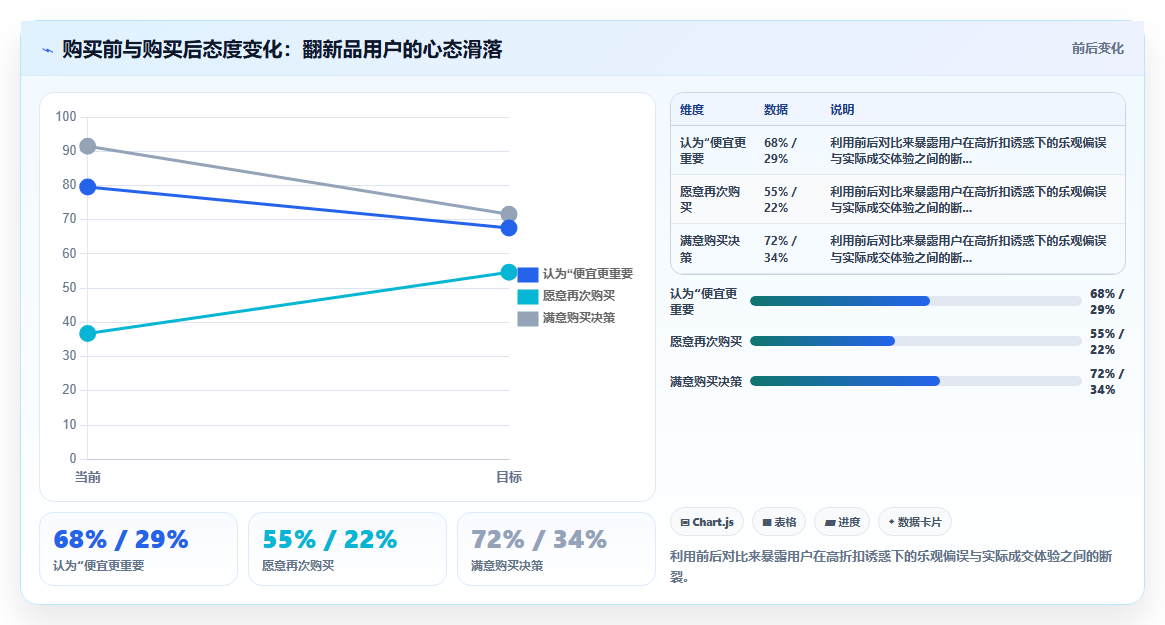1165x625 pixels.
Task: Click the icon in the 进度 tag
Action: point(830,523)
